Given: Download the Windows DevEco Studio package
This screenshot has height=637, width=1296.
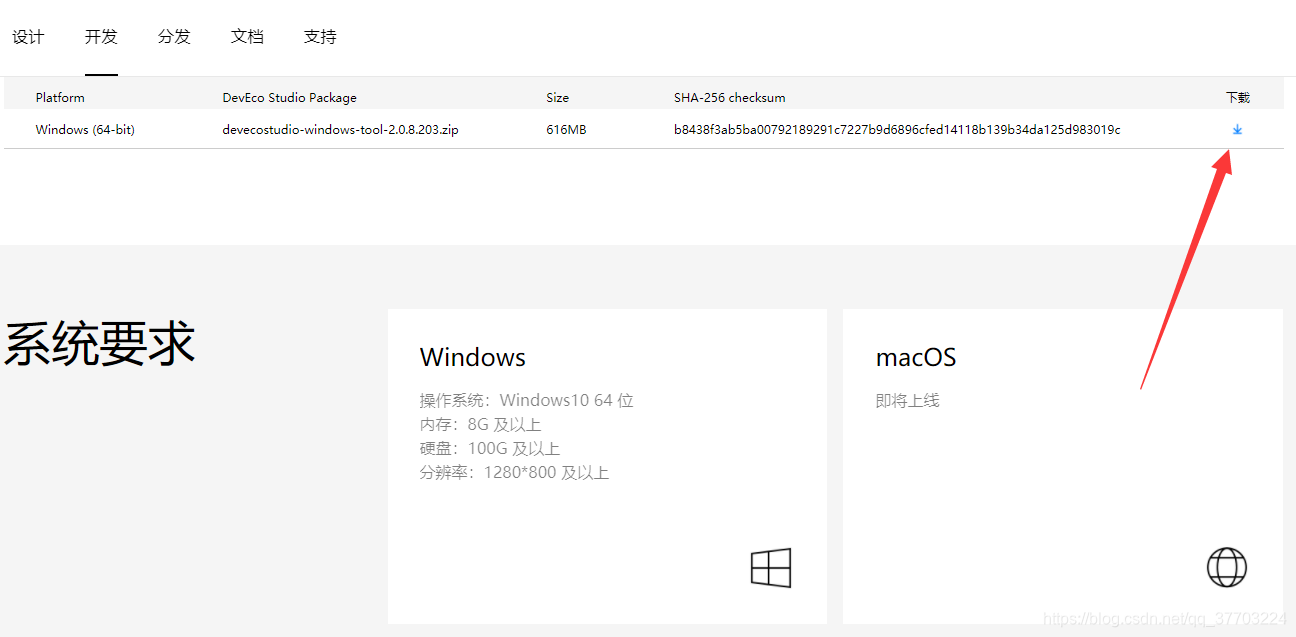Looking at the screenshot, I should (x=1237, y=129).
